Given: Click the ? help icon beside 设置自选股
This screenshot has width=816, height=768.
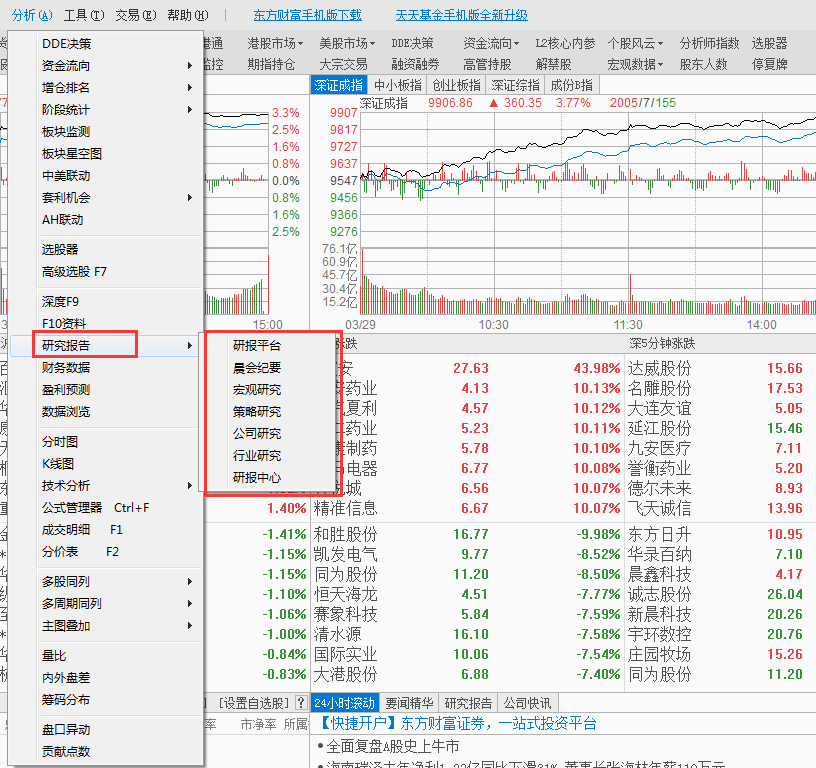Looking at the screenshot, I should 301,703.
